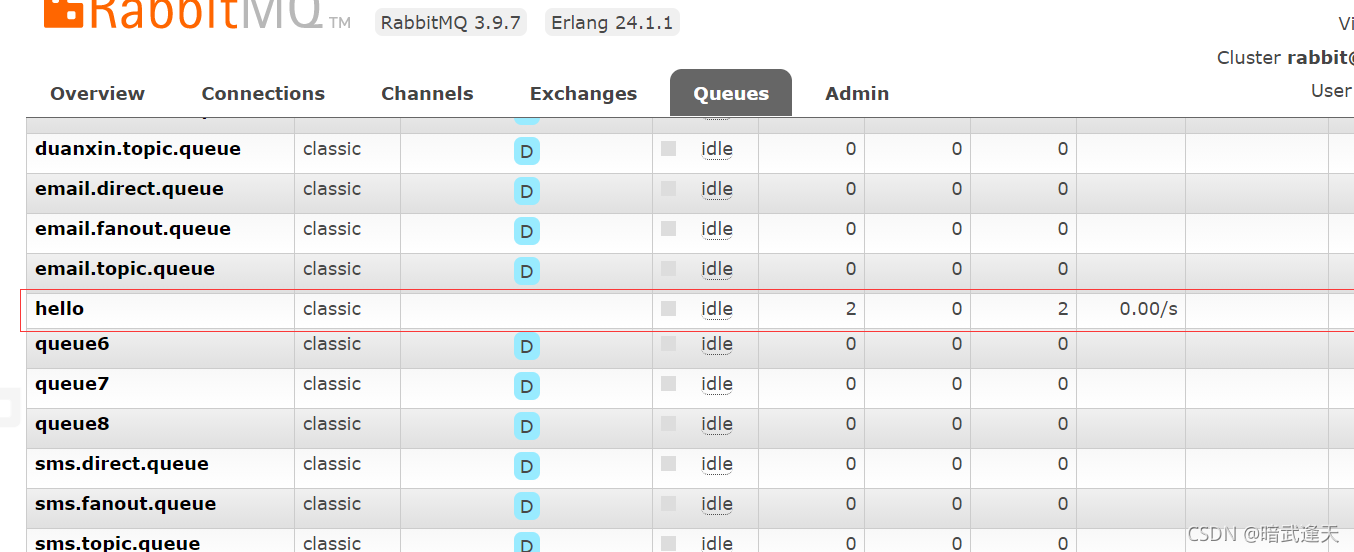Click the D badge for queue6

[x=527, y=347]
